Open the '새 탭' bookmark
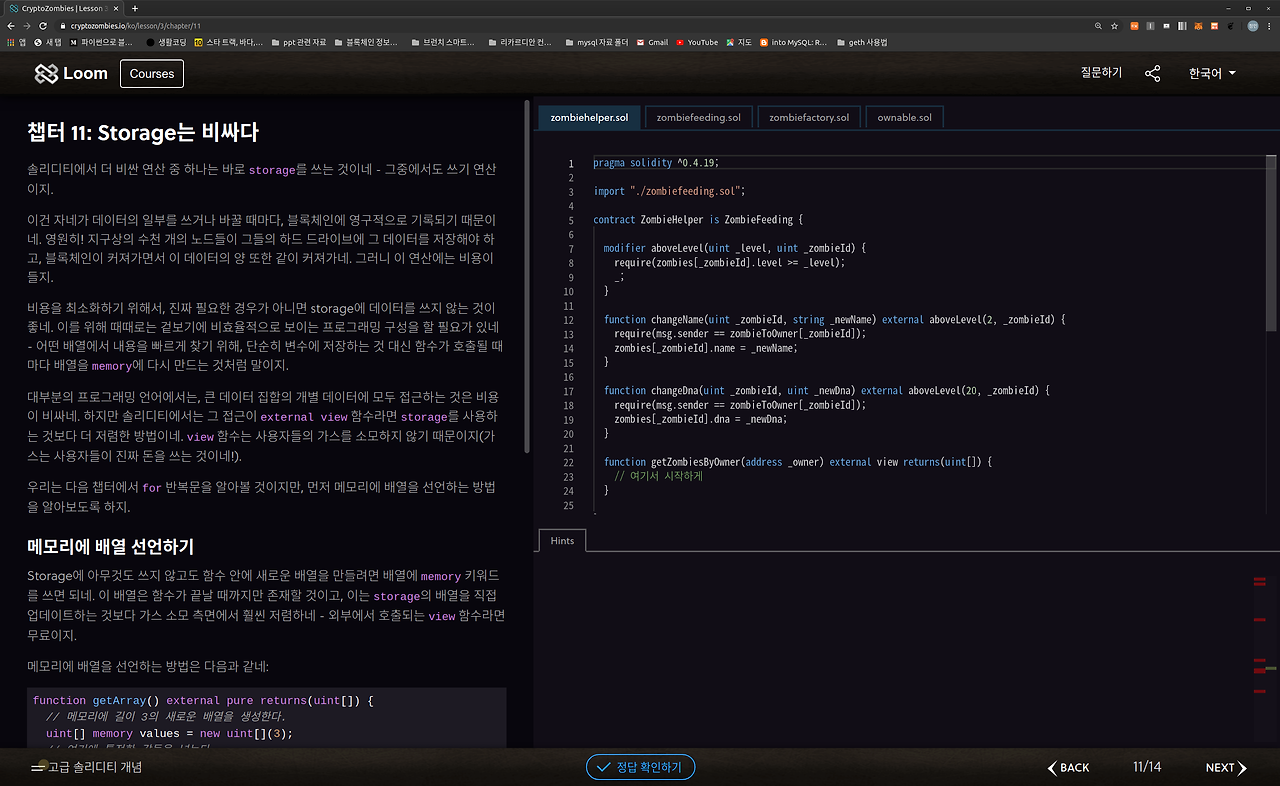Image resolution: width=1280 pixels, height=786 pixels. 48,42
